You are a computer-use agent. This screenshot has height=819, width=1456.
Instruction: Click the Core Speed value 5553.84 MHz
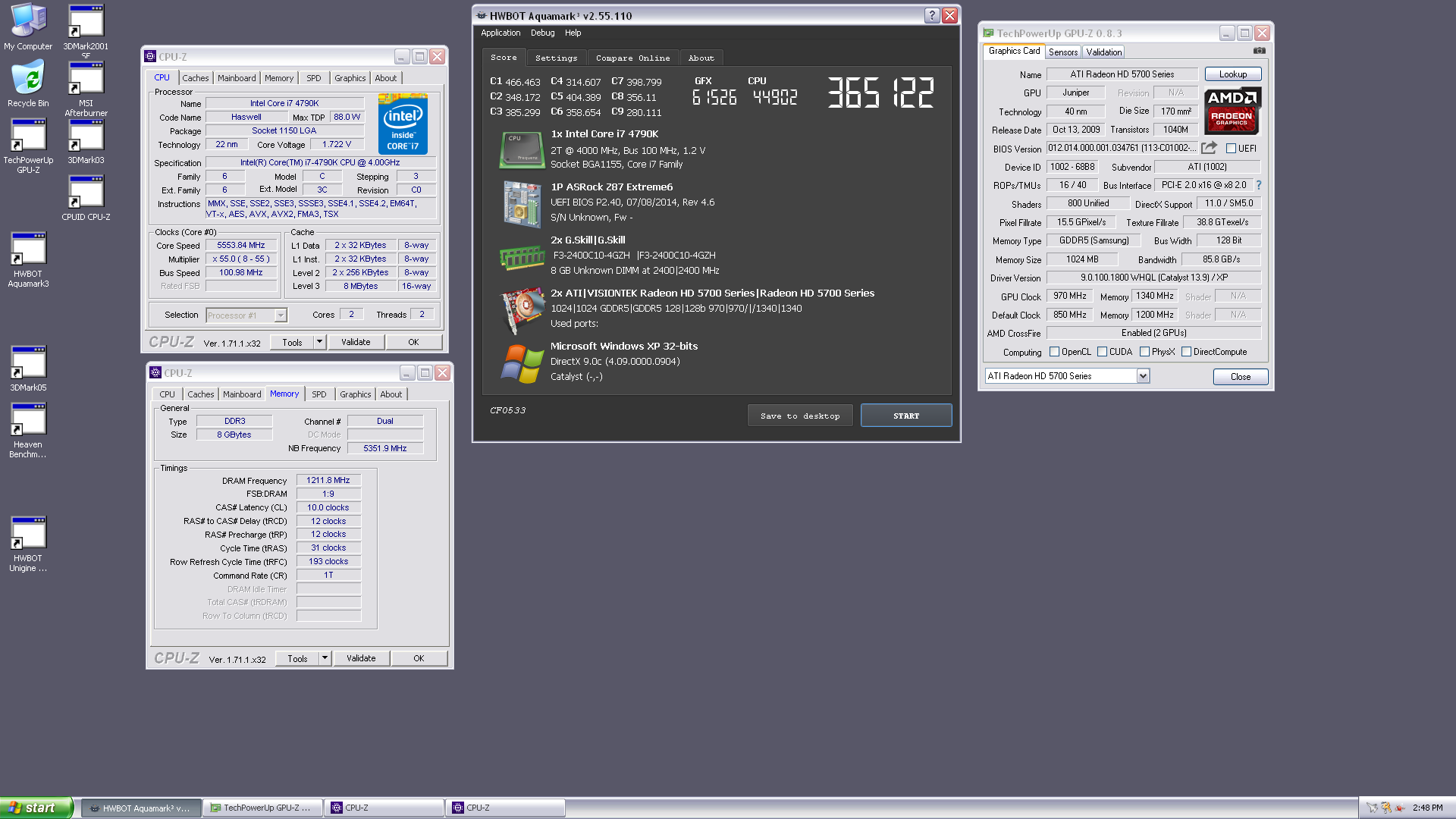pyautogui.click(x=241, y=246)
